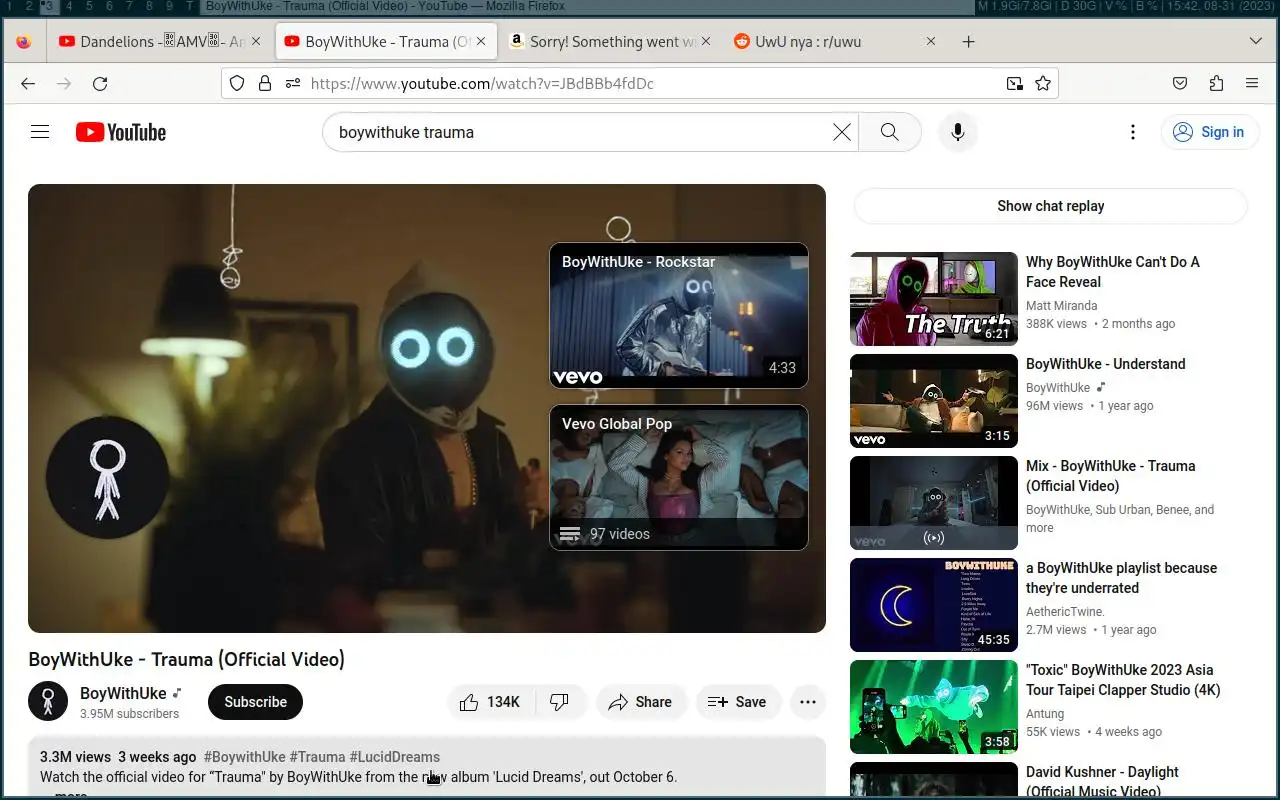This screenshot has width=1280, height=800.
Task: Open Why BoyWithUke Can't Do A Face Reveal thumbnail
Action: coord(934,299)
